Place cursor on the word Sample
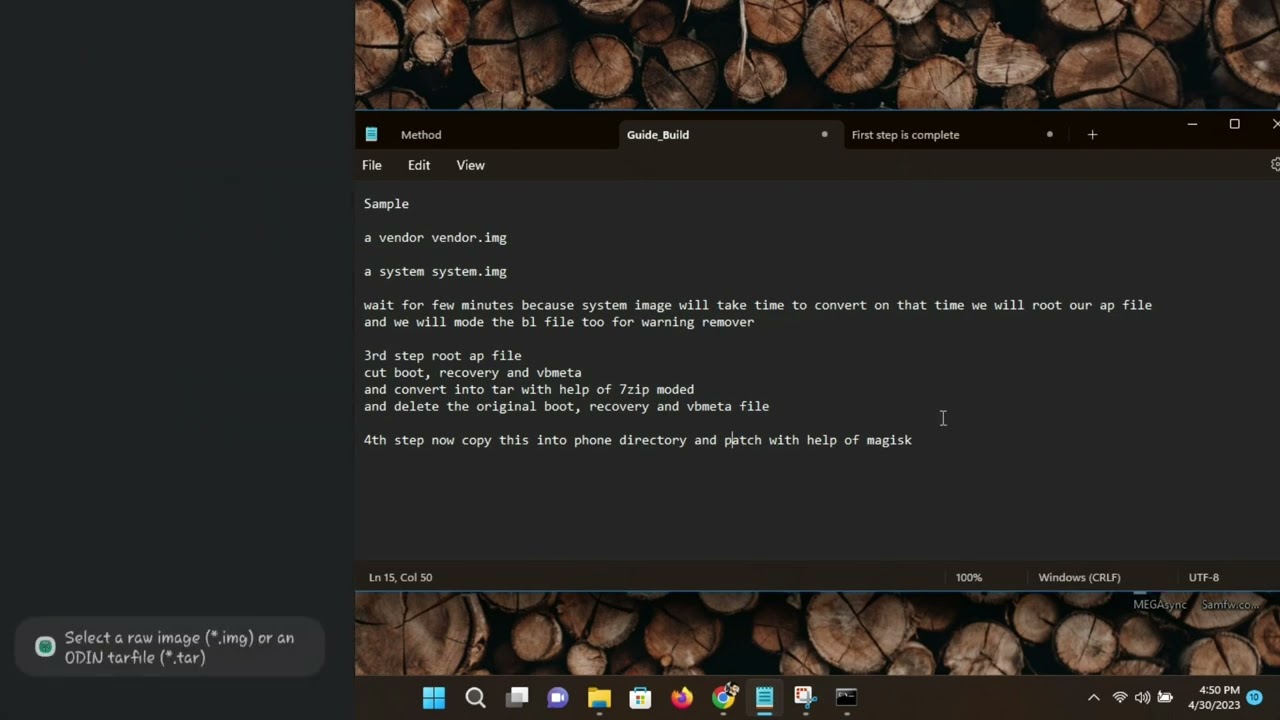 [x=386, y=204]
